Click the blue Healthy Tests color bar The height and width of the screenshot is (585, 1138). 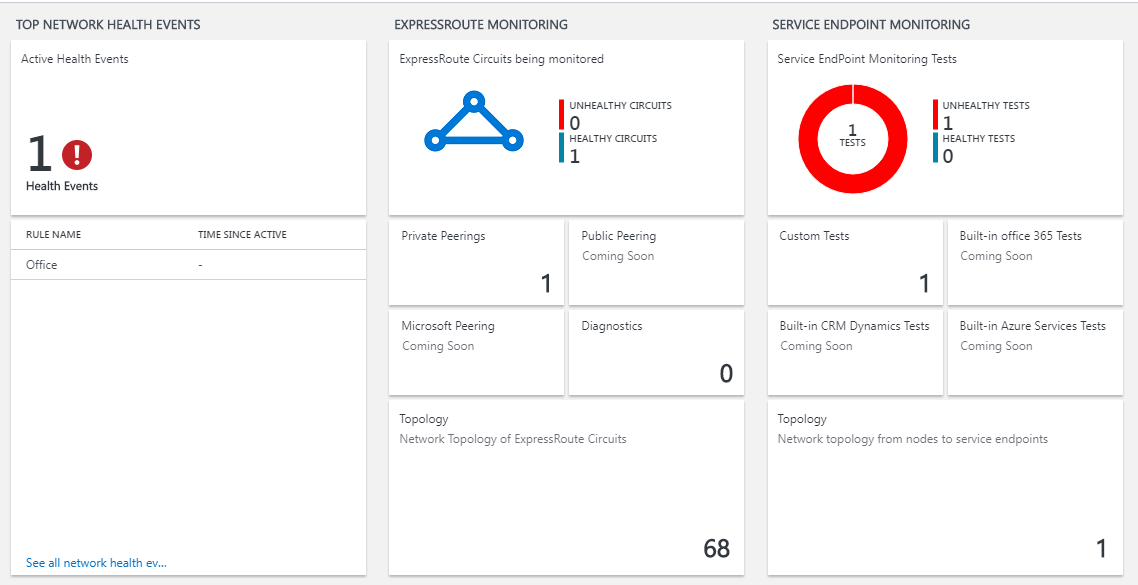(936, 147)
